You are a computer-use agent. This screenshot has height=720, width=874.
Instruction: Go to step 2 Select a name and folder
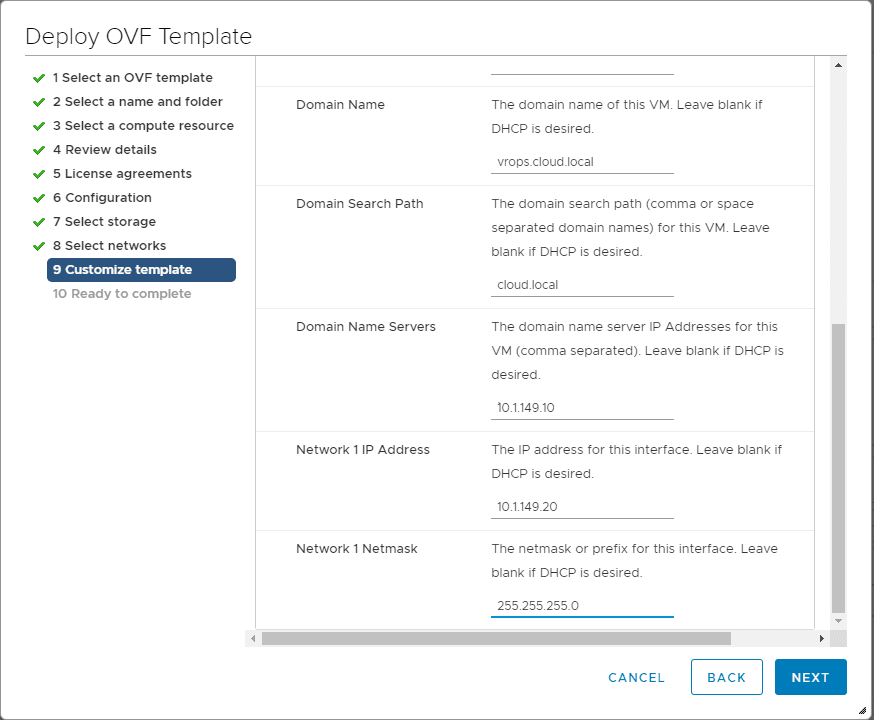pyautogui.click(x=138, y=102)
